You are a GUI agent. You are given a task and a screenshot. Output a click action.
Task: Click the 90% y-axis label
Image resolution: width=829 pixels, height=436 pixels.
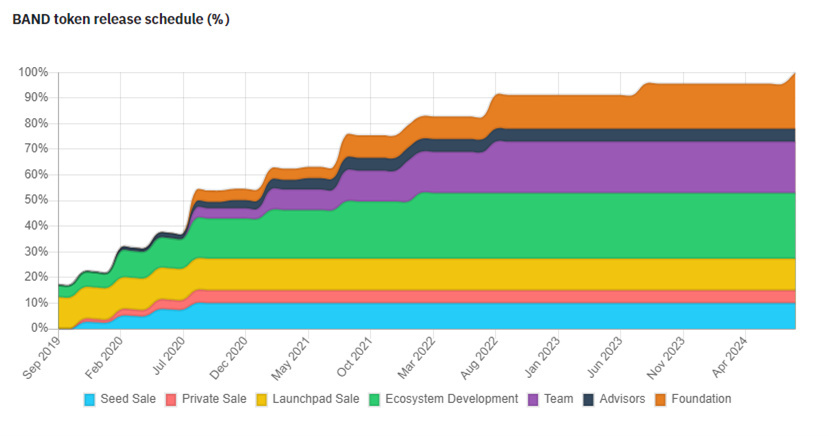coord(36,98)
